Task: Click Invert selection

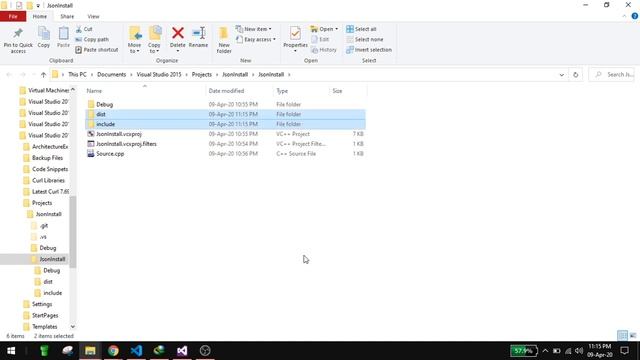Action: (x=369, y=50)
